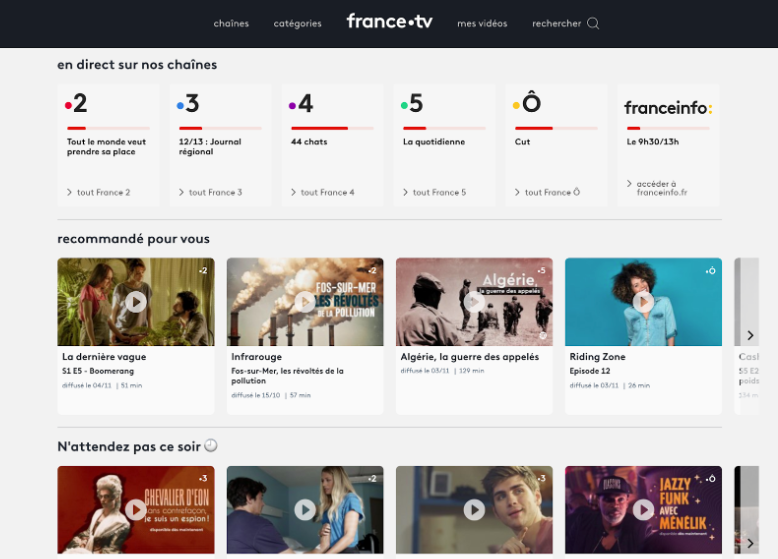Follow the tout France Ô link
Viewport: 778px width, 559px height.
coord(547,192)
